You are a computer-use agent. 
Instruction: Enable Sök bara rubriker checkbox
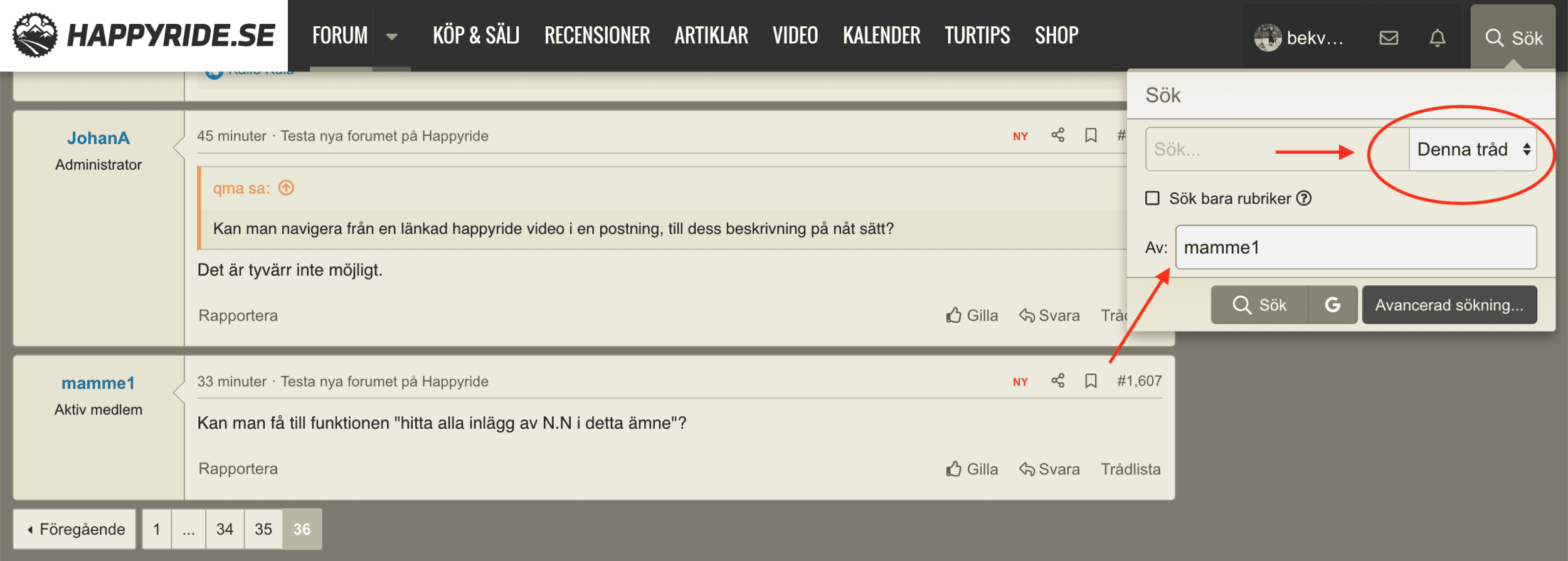(1152, 198)
